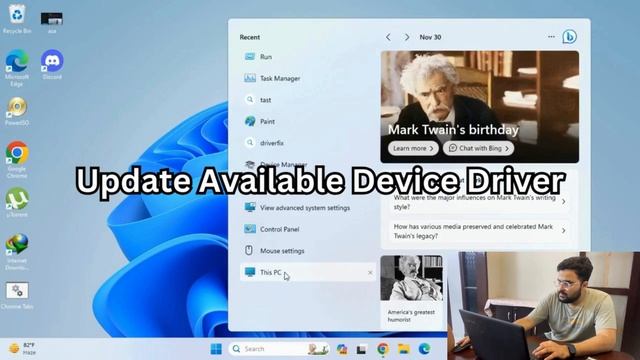Screen dimensions: 640x360
Task: Click the Learn more button
Action: click(x=413, y=148)
